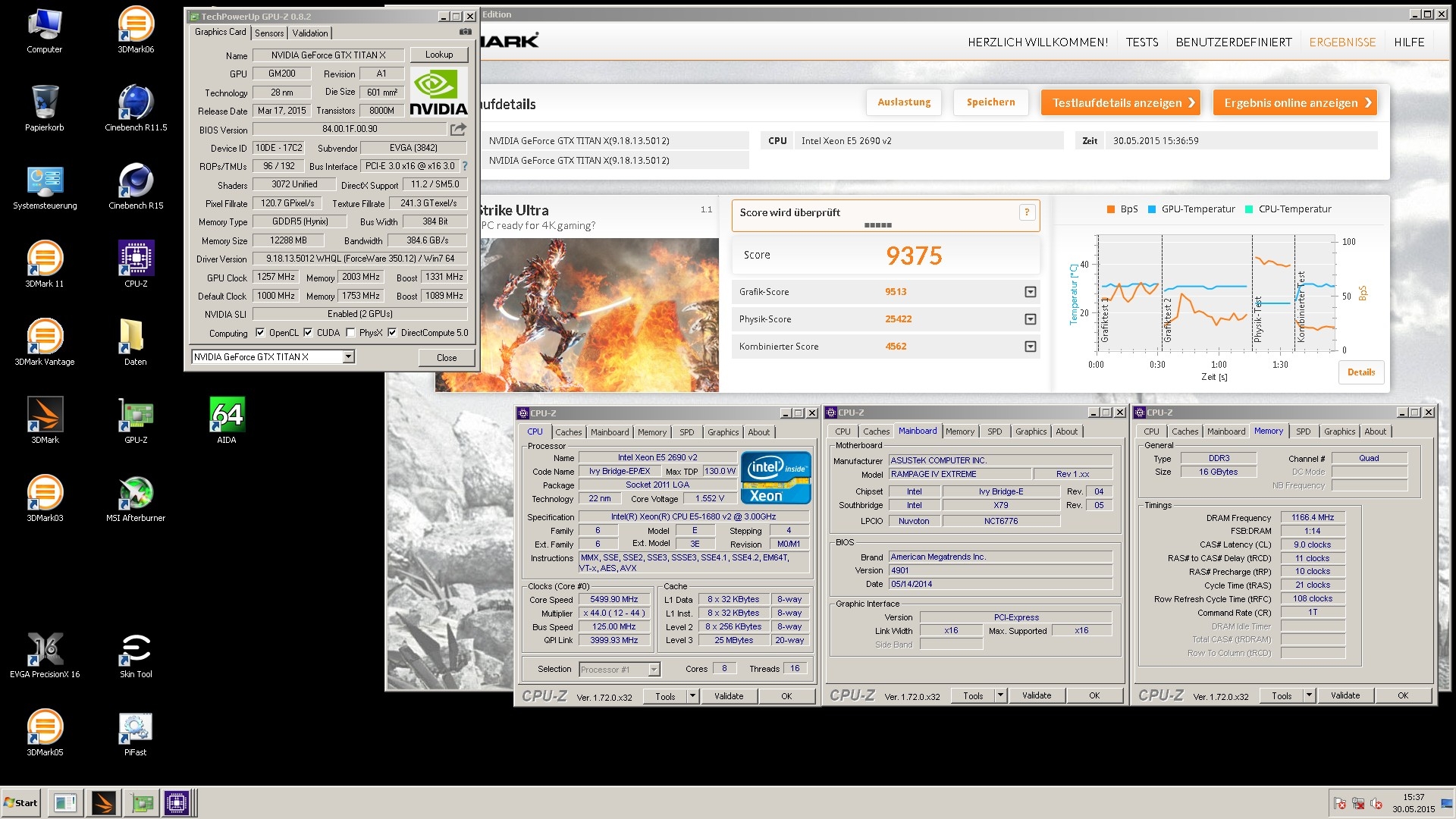Toggle the OpenCL checkbox in GPU-Z
The height and width of the screenshot is (819, 1456).
click(260, 332)
